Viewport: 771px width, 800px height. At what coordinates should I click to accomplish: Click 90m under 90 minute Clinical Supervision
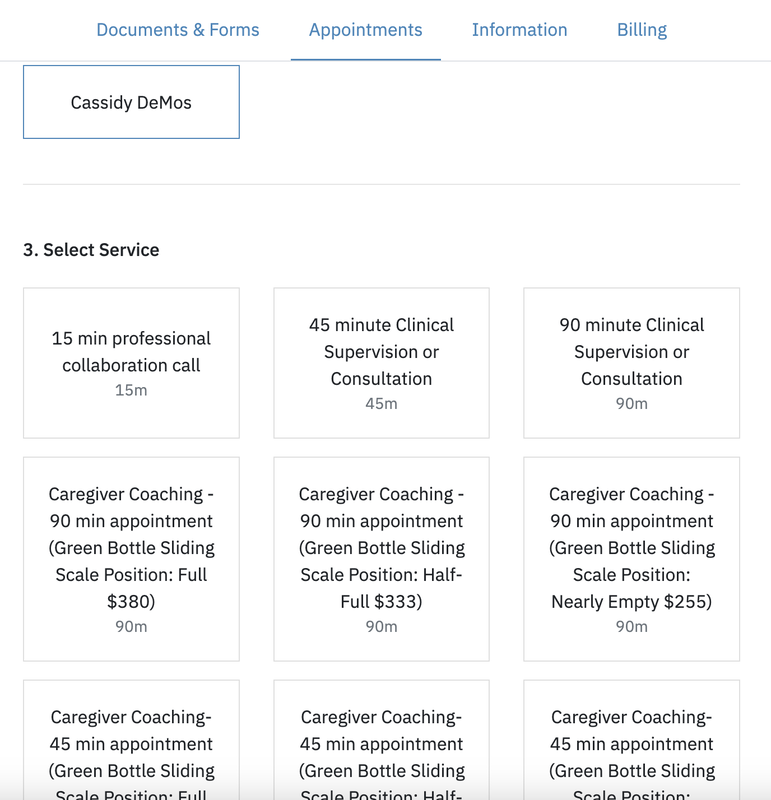coord(631,404)
